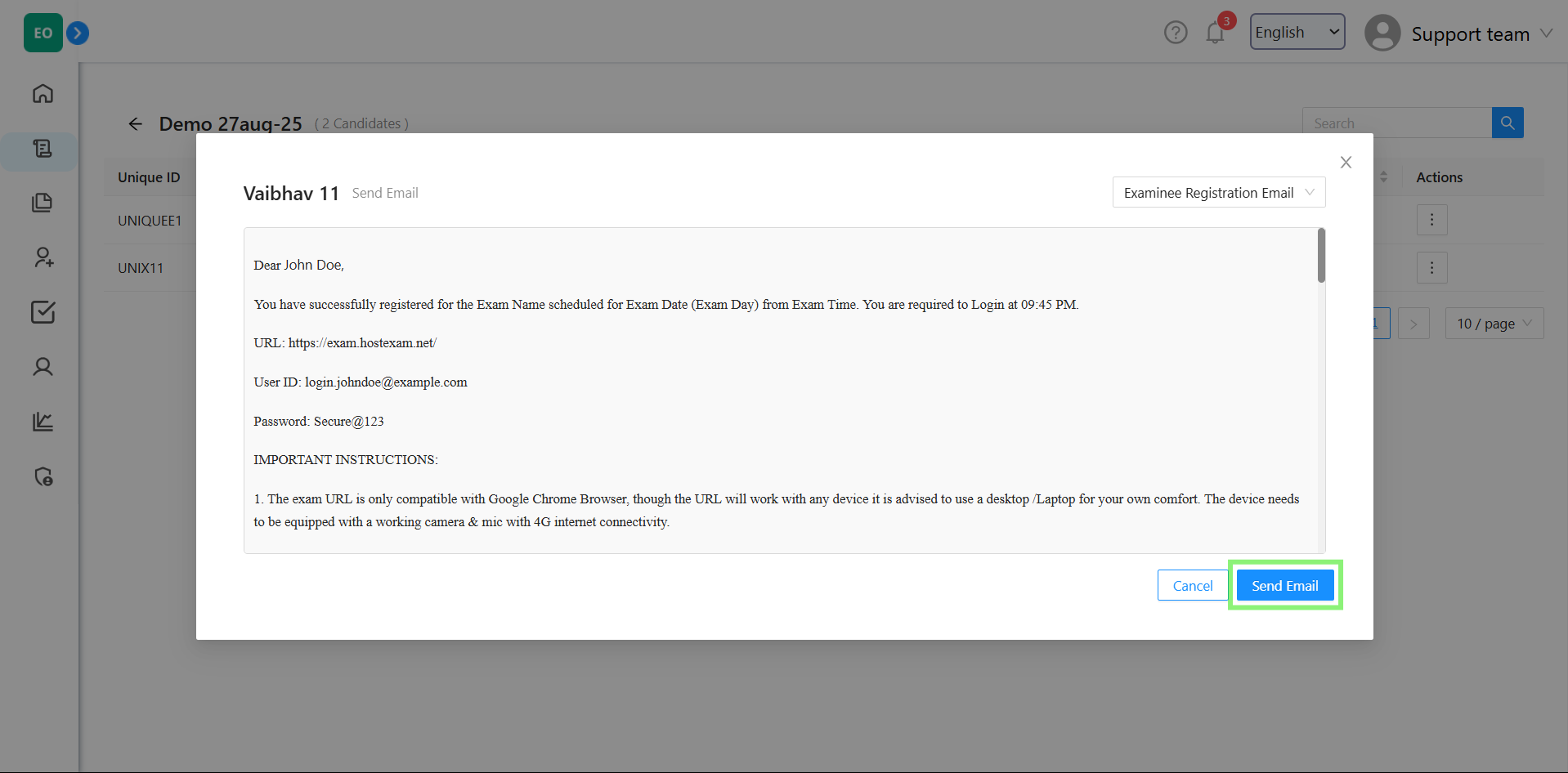Screen dimensions: 1568x773
Task: Click the help question mark icon
Action: (1175, 33)
